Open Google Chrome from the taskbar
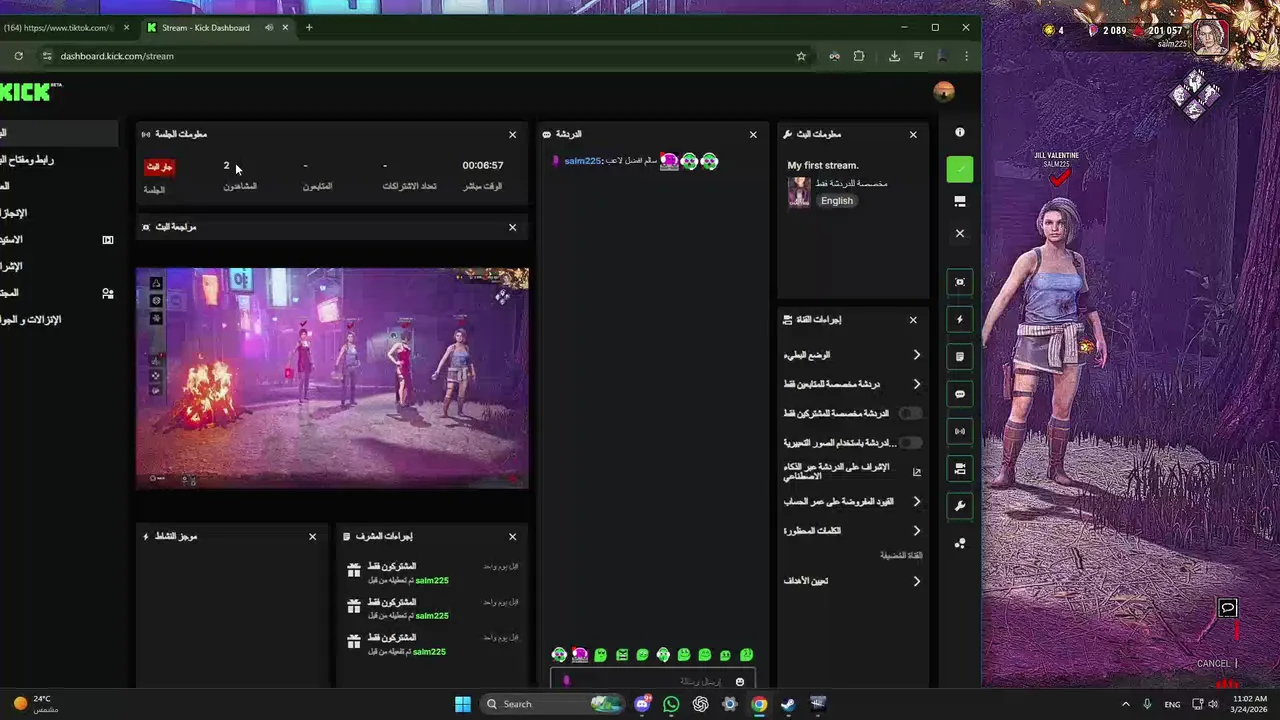Image resolution: width=1280 pixels, height=720 pixels. tap(759, 704)
